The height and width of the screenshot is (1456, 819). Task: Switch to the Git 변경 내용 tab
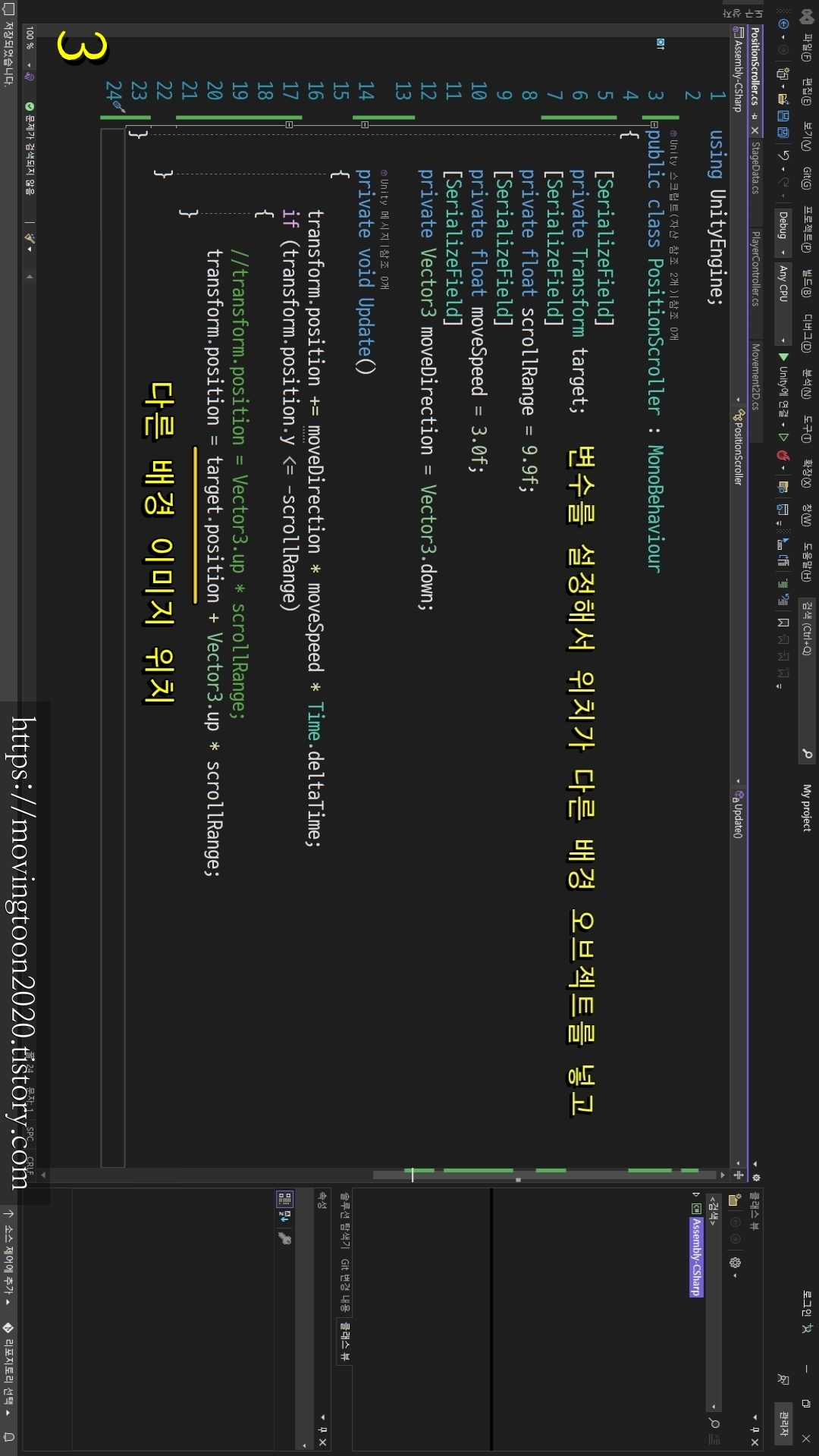[x=345, y=1285]
